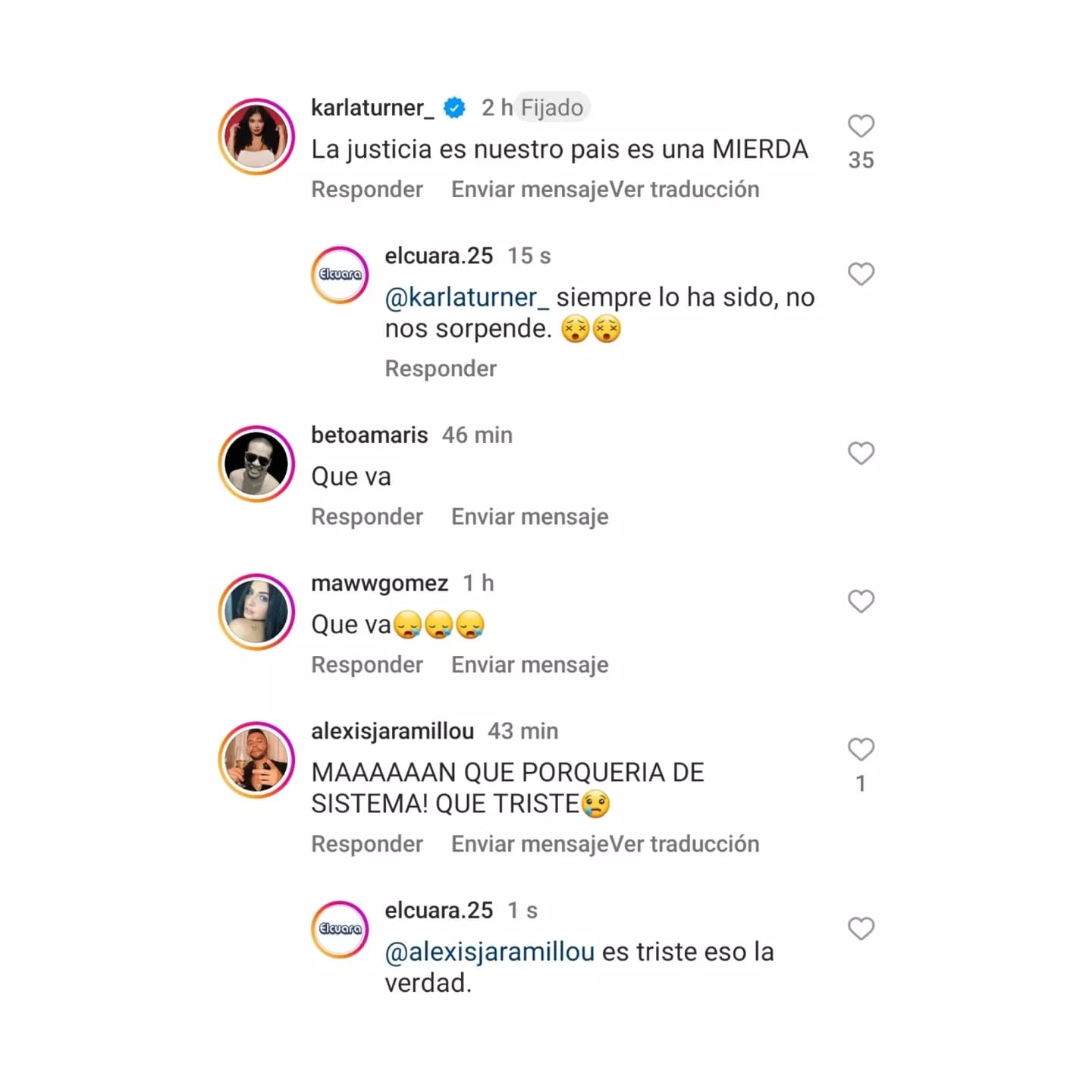1092x1092 pixels.
Task: Open betoamaris's profile avatar
Action: 256,463
